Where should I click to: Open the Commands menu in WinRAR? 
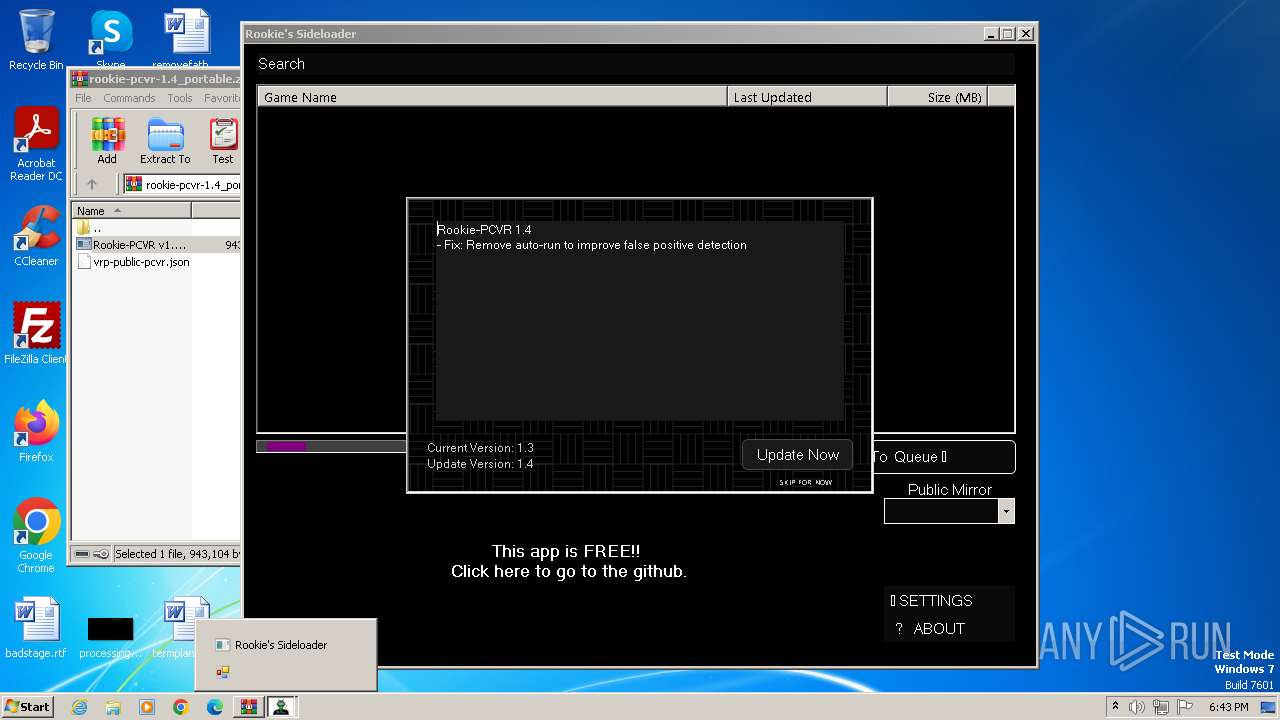[x=129, y=98]
